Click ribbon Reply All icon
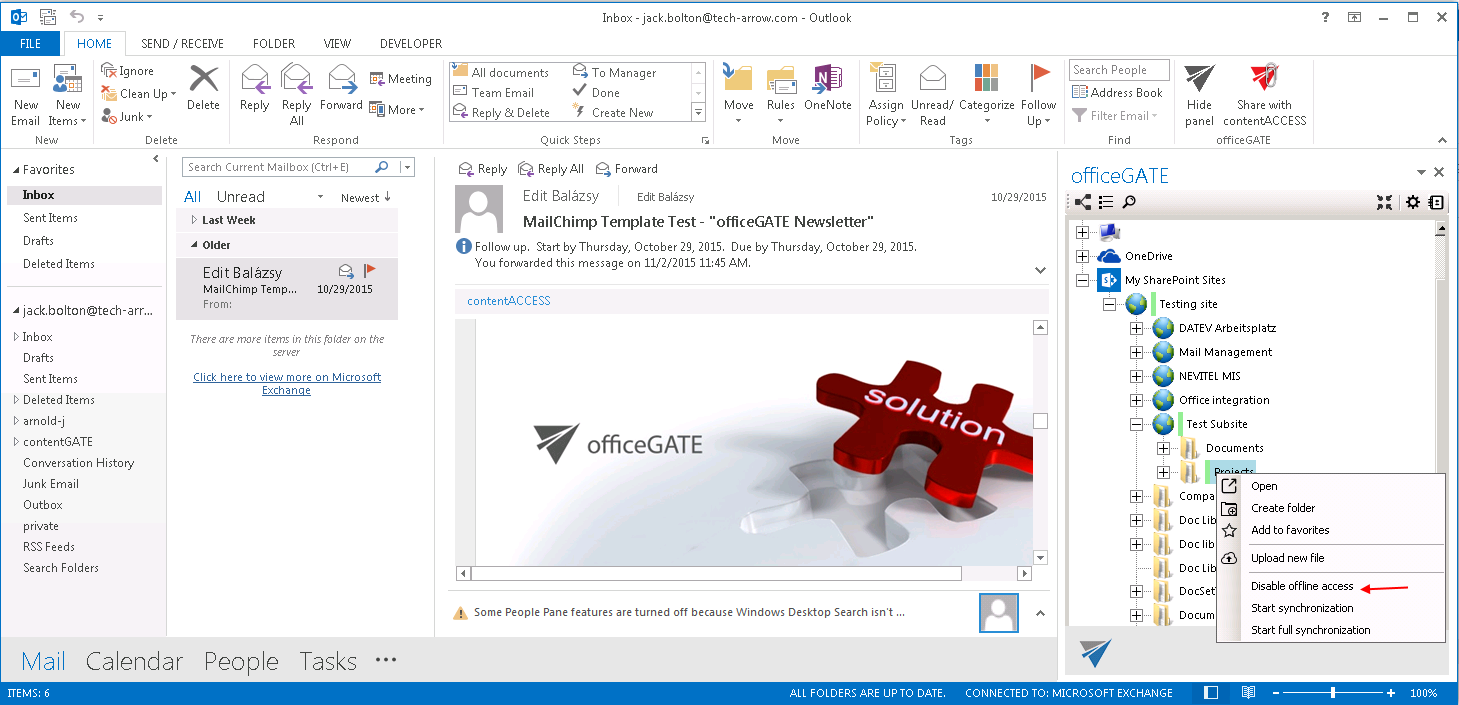The image size is (1459, 705). [296, 95]
